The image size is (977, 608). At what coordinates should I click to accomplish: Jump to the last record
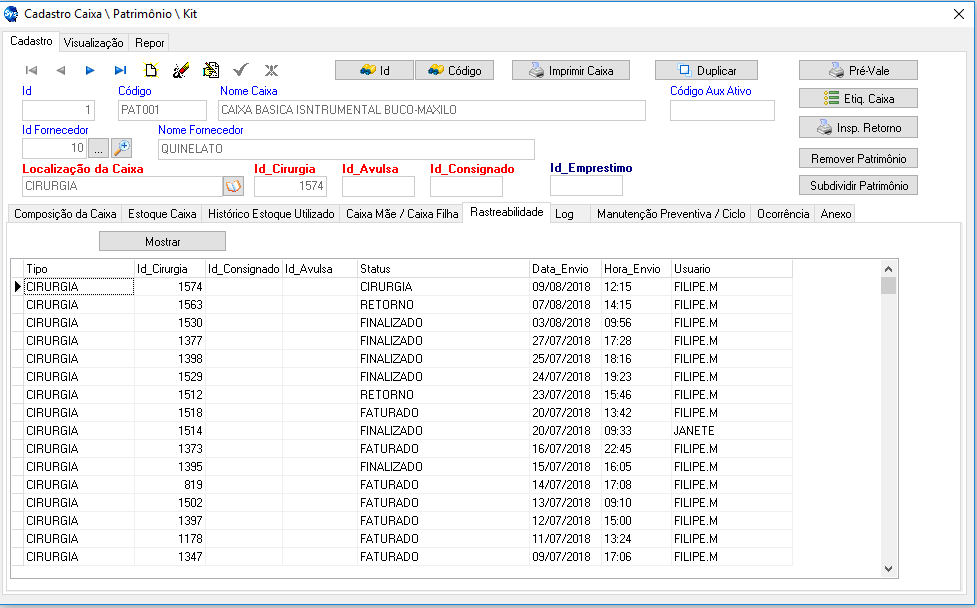tap(120, 71)
